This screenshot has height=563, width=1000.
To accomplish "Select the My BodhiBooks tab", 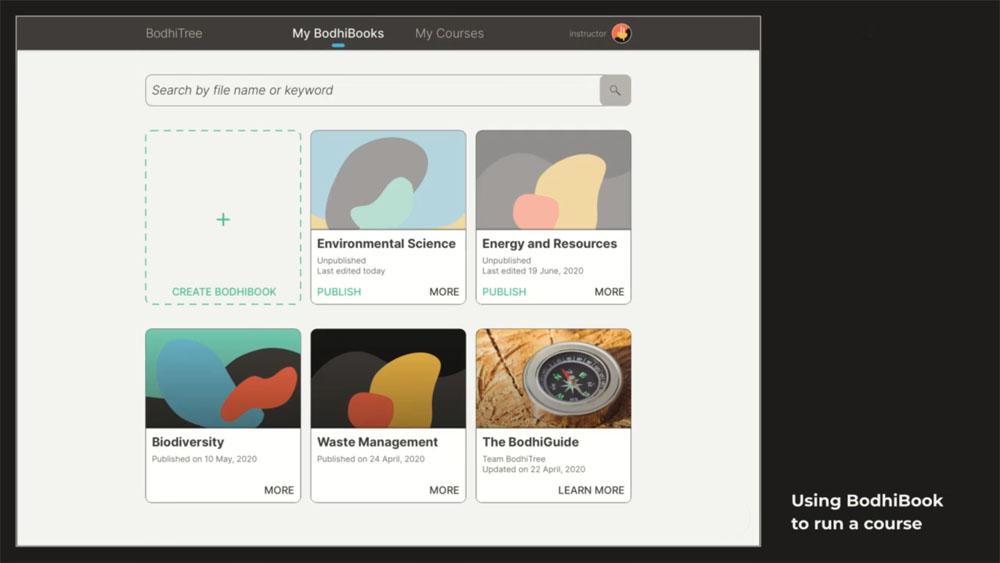I will click(x=338, y=33).
